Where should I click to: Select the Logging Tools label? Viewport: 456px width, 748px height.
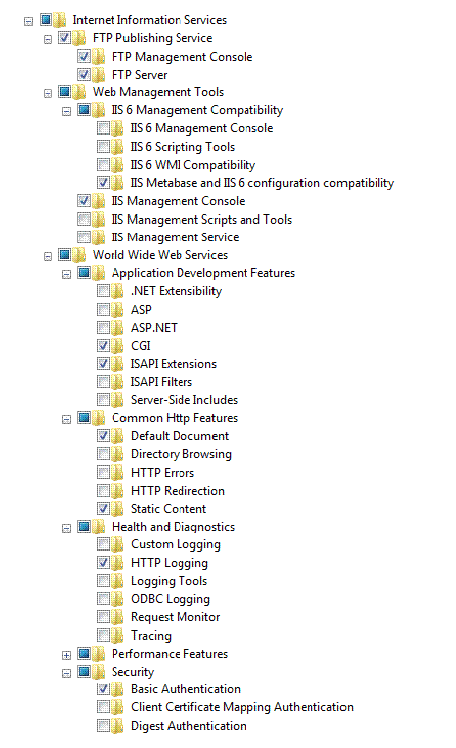click(169, 581)
